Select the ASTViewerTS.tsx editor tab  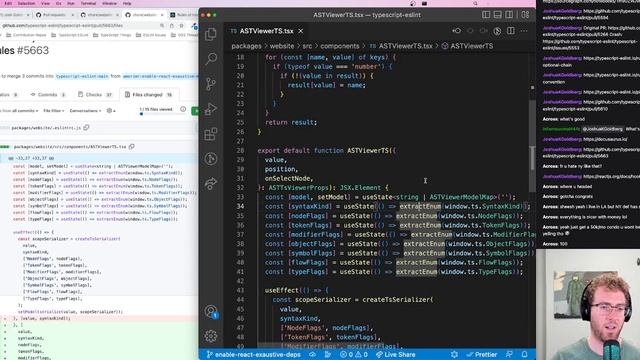pos(266,31)
